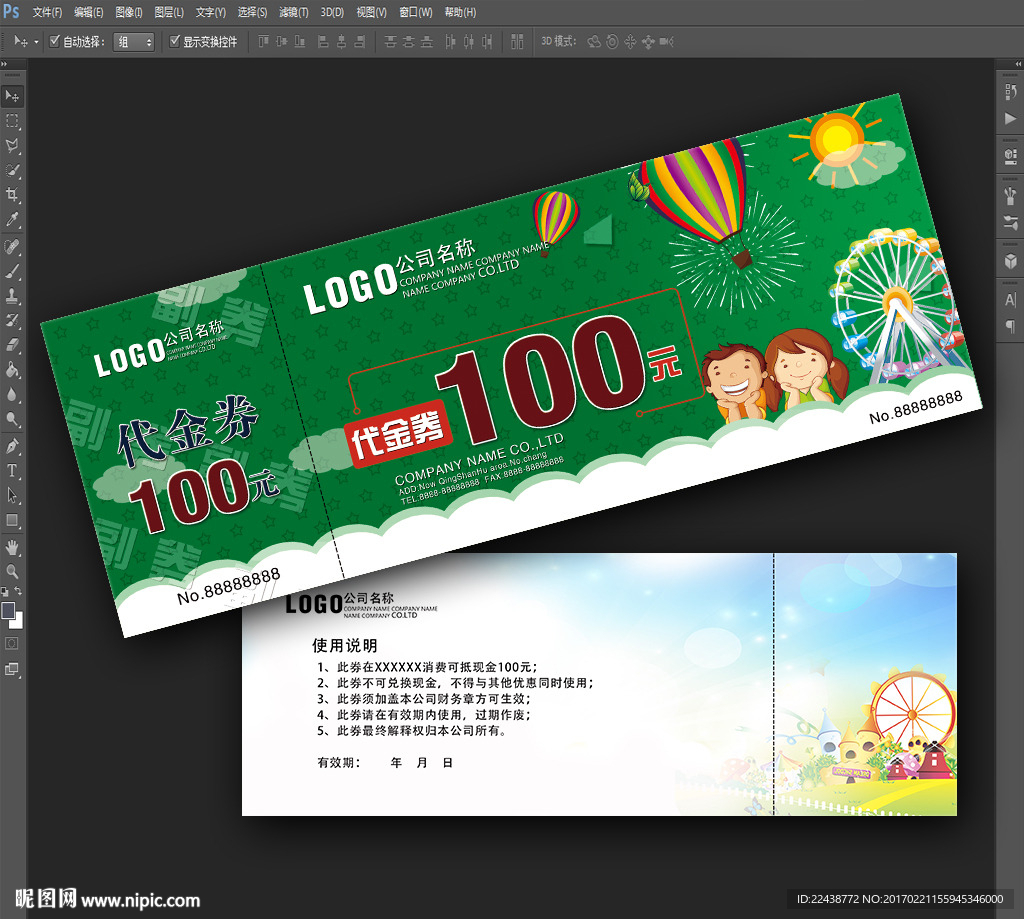Select the Brush tool
This screenshot has height=919, width=1024.
[12, 272]
